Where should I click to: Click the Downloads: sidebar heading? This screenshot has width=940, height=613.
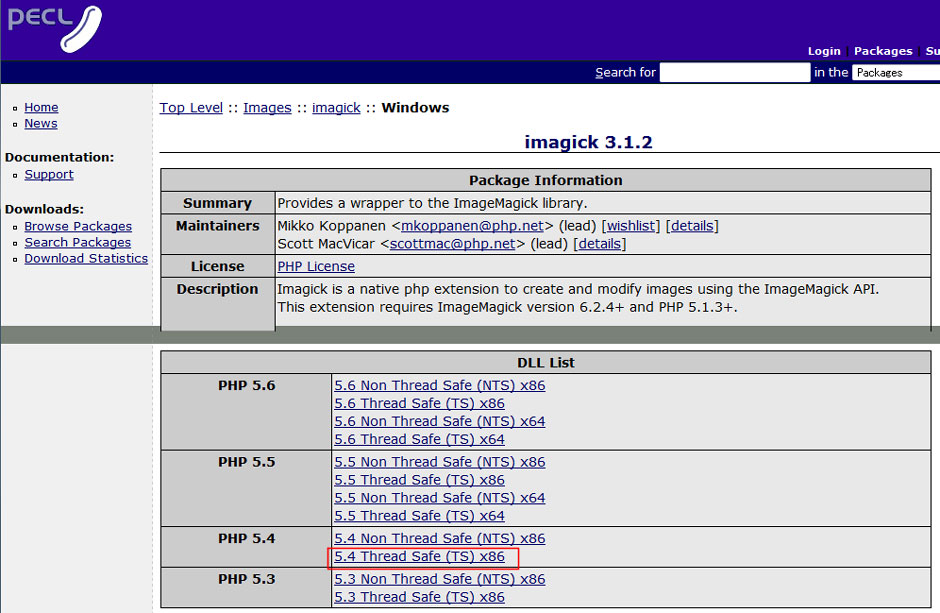click(x=44, y=210)
